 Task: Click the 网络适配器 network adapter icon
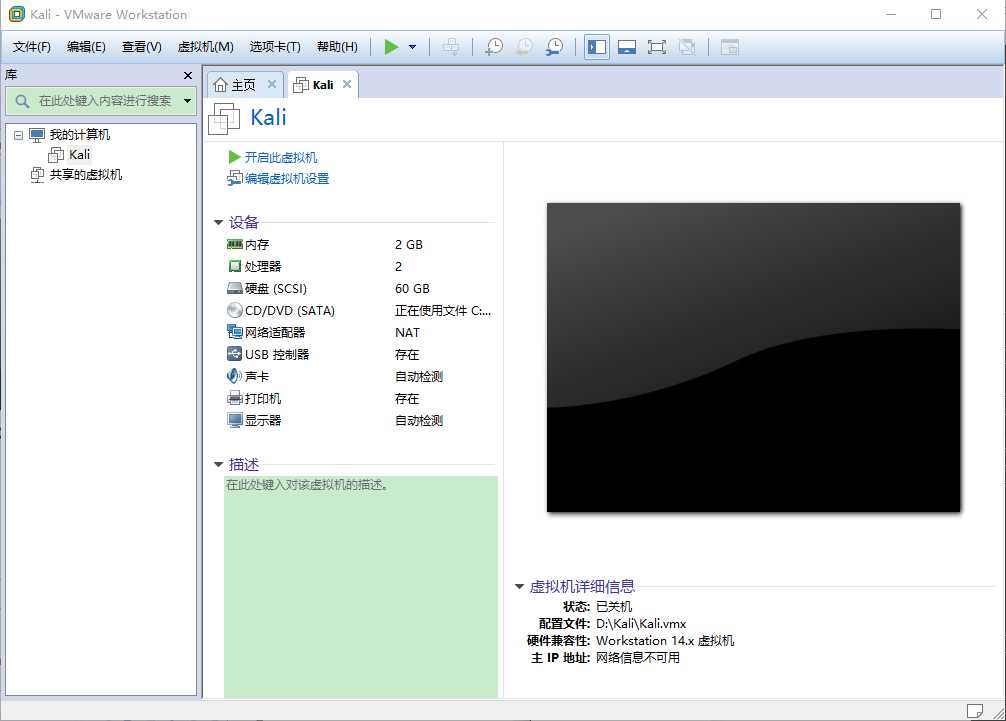pos(235,332)
